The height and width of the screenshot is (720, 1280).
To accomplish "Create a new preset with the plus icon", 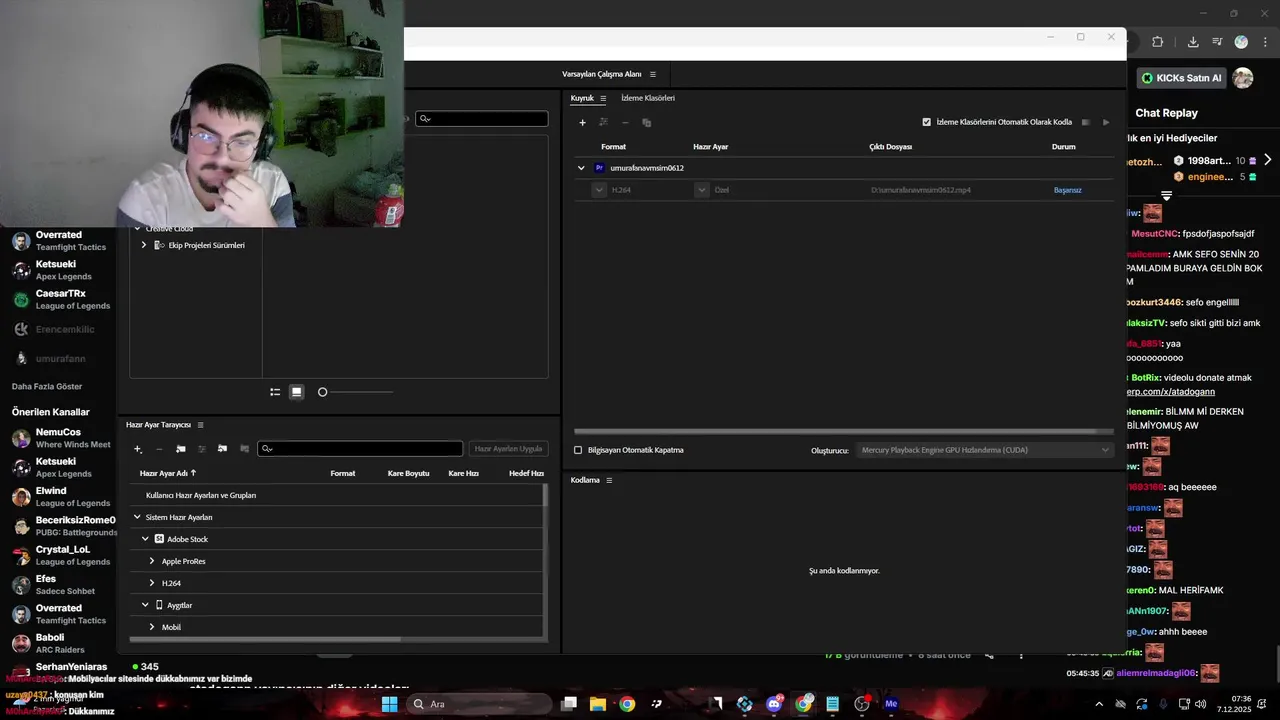I will pos(138,449).
